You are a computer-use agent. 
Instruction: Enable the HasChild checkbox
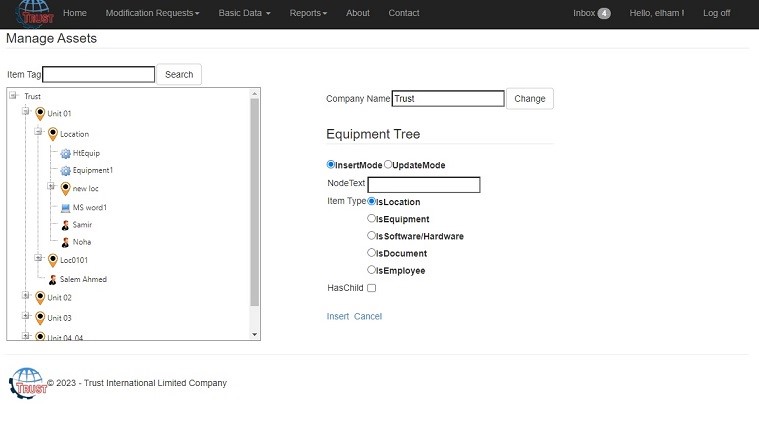point(371,288)
